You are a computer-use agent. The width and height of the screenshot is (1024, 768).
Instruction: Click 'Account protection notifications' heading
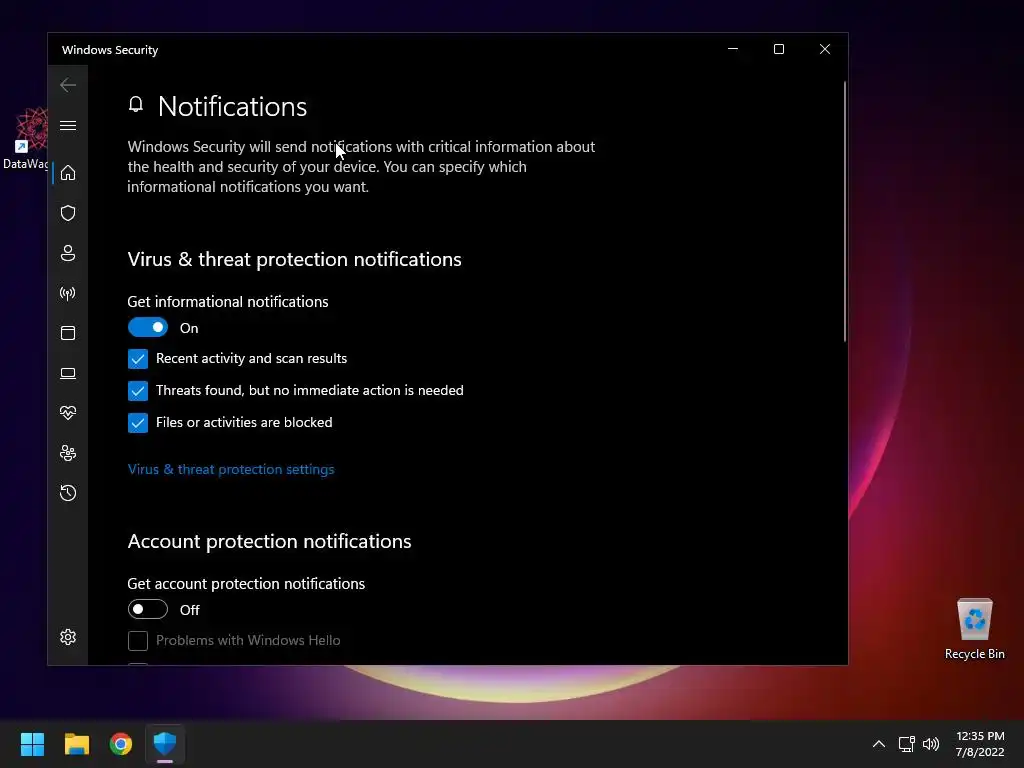point(269,541)
